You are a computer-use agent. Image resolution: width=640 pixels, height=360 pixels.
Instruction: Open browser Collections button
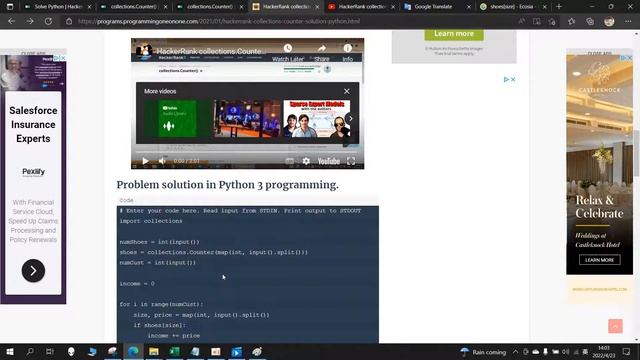coord(590,21)
